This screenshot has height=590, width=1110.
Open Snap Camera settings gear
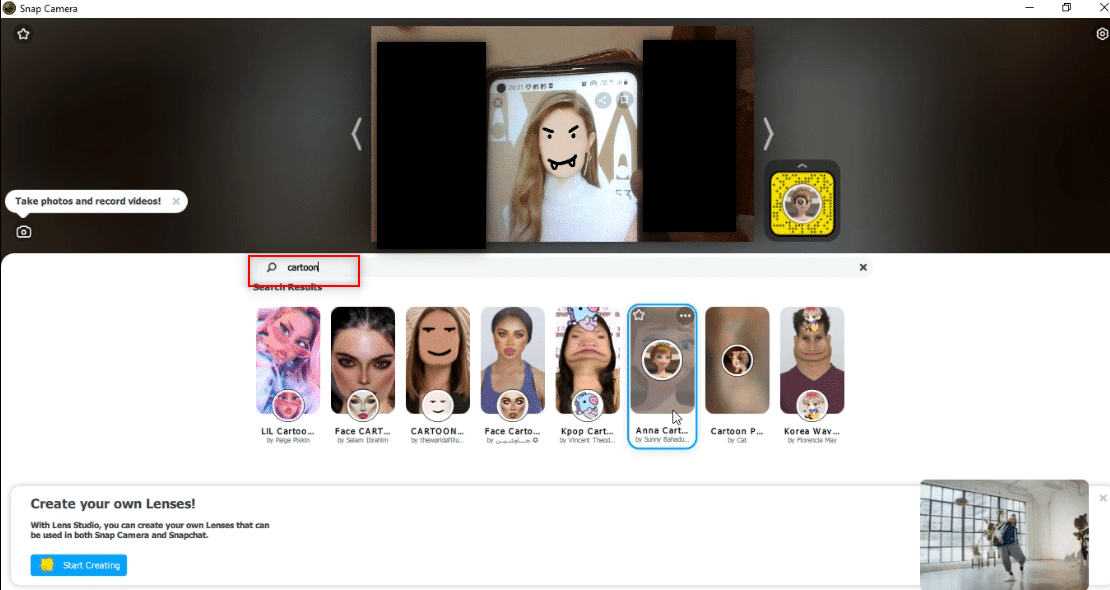[1102, 34]
